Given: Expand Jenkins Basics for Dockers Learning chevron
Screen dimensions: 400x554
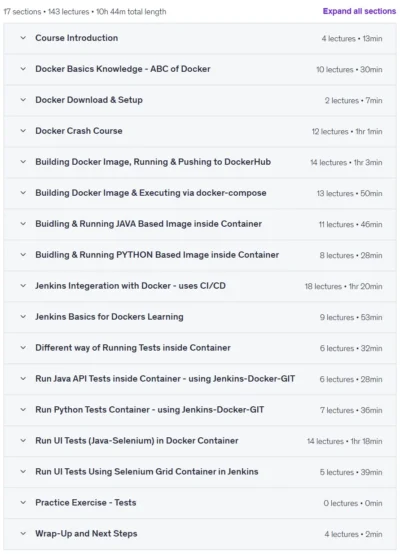Looking at the screenshot, I should click(x=23, y=317).
